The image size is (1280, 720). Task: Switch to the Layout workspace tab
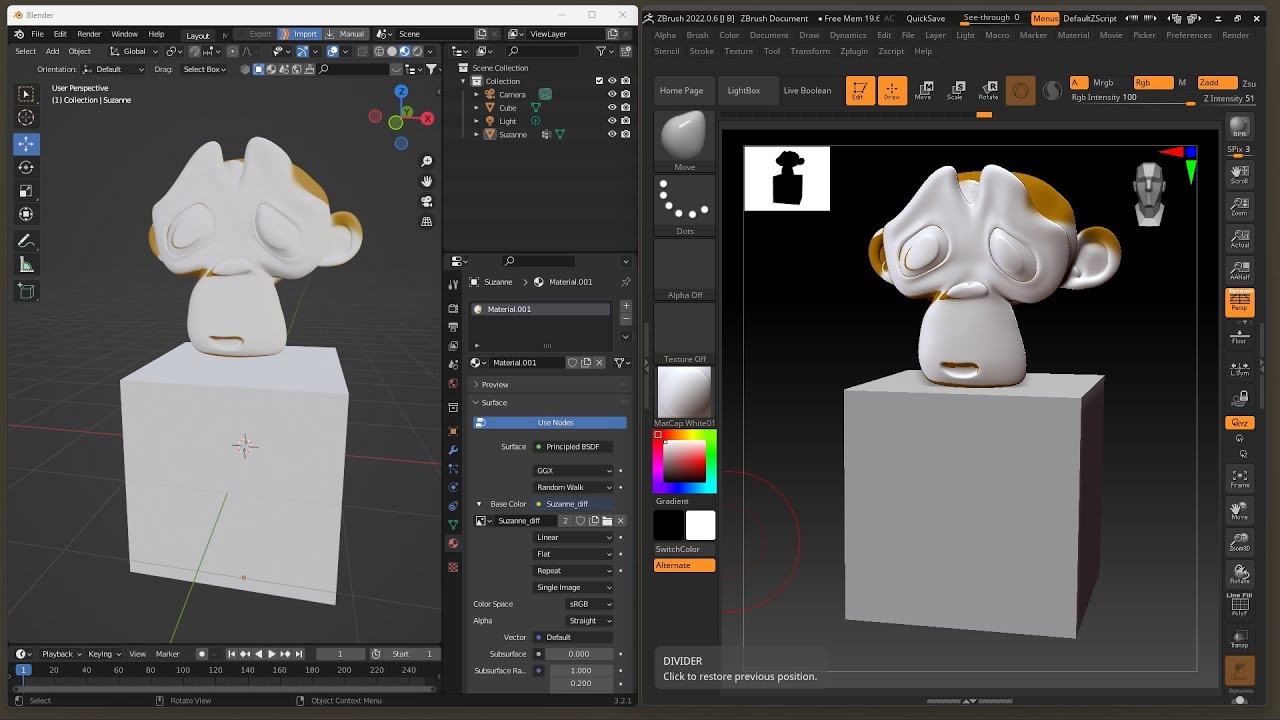click(198, 35)
